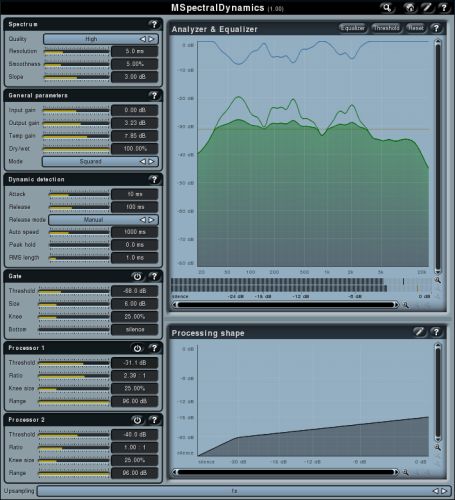Image resolution: width=455 pixels, height=500 pixels.
Task: Adjust the Output gain slider
Action: pos(76,123)
